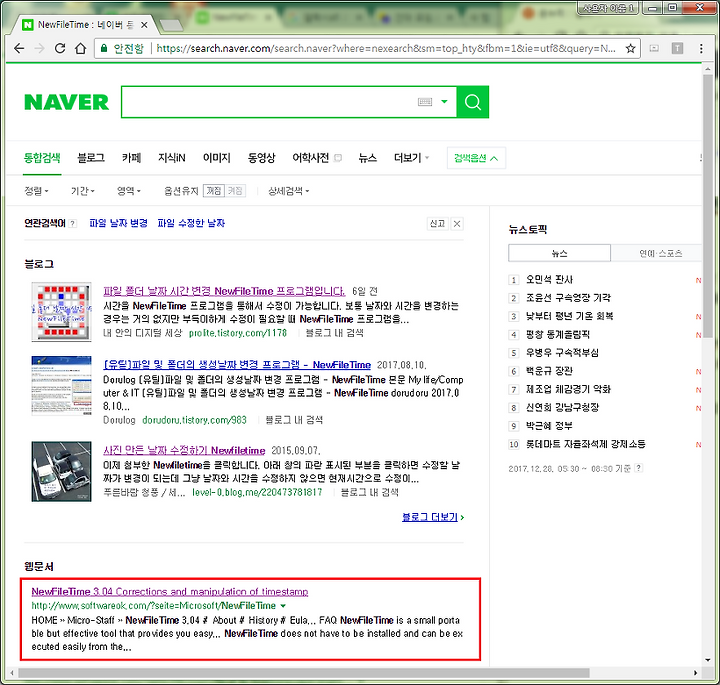Open blog post 사진 만든 날짜 수정하기 Newfiletime
Image resolution: width=720 pixels, height=685 pixels.
pos(184,450)
